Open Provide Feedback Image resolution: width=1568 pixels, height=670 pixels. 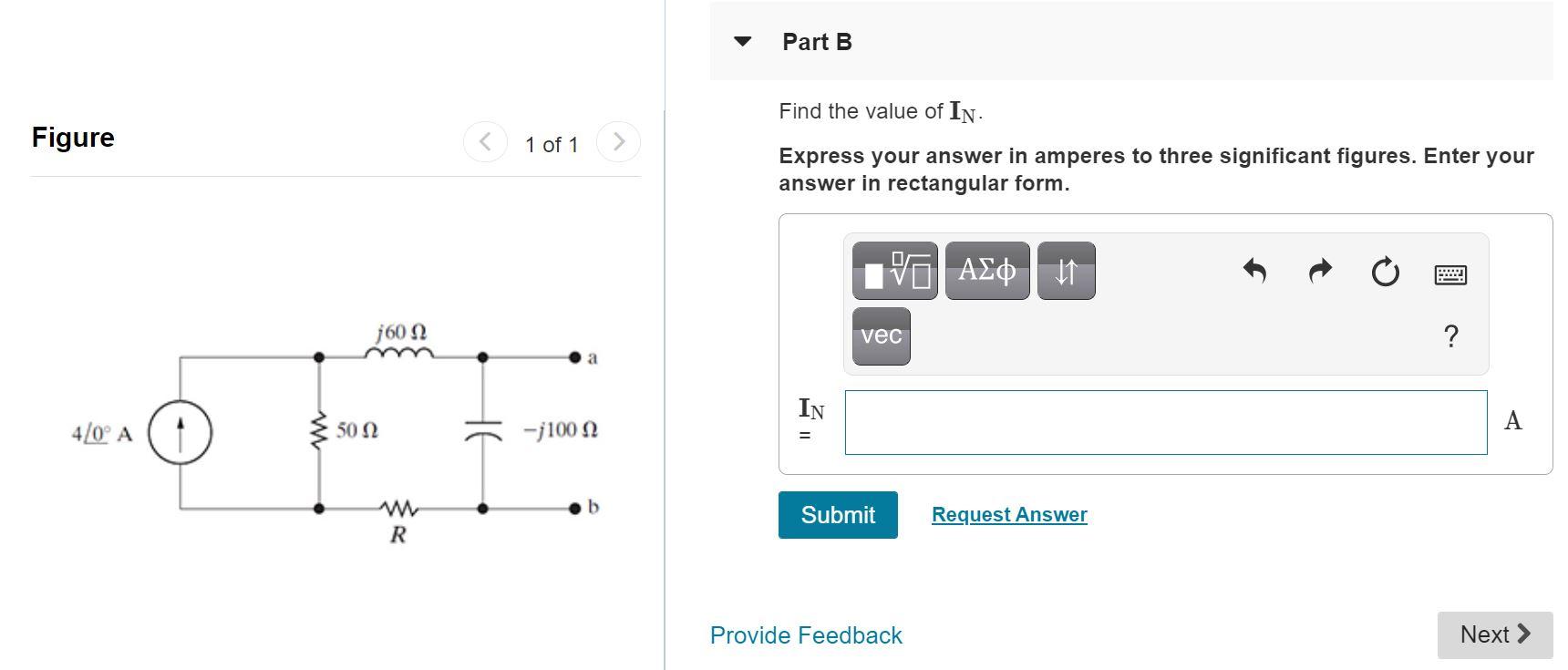[804, 635]
